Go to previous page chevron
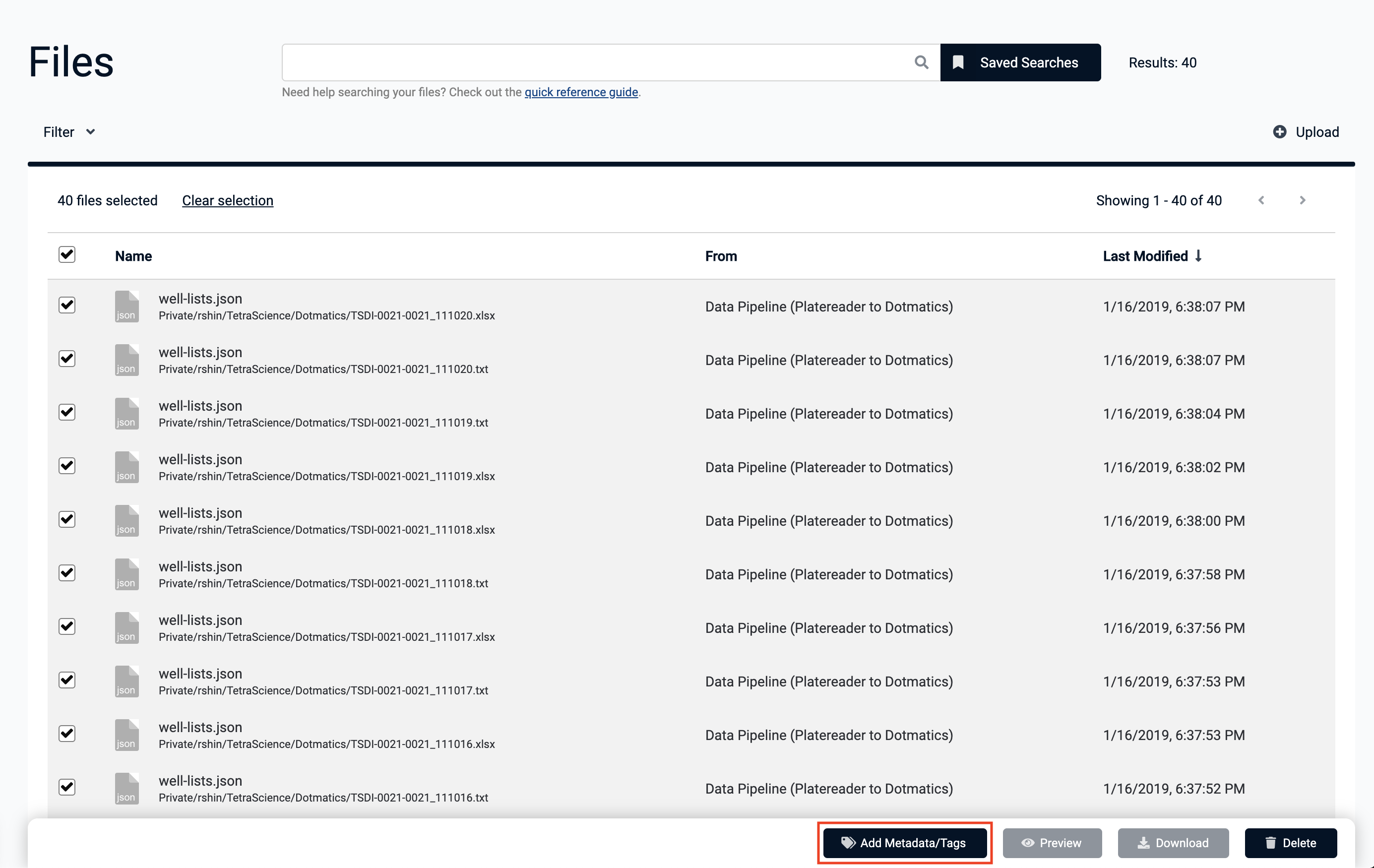 point(1261,200)
